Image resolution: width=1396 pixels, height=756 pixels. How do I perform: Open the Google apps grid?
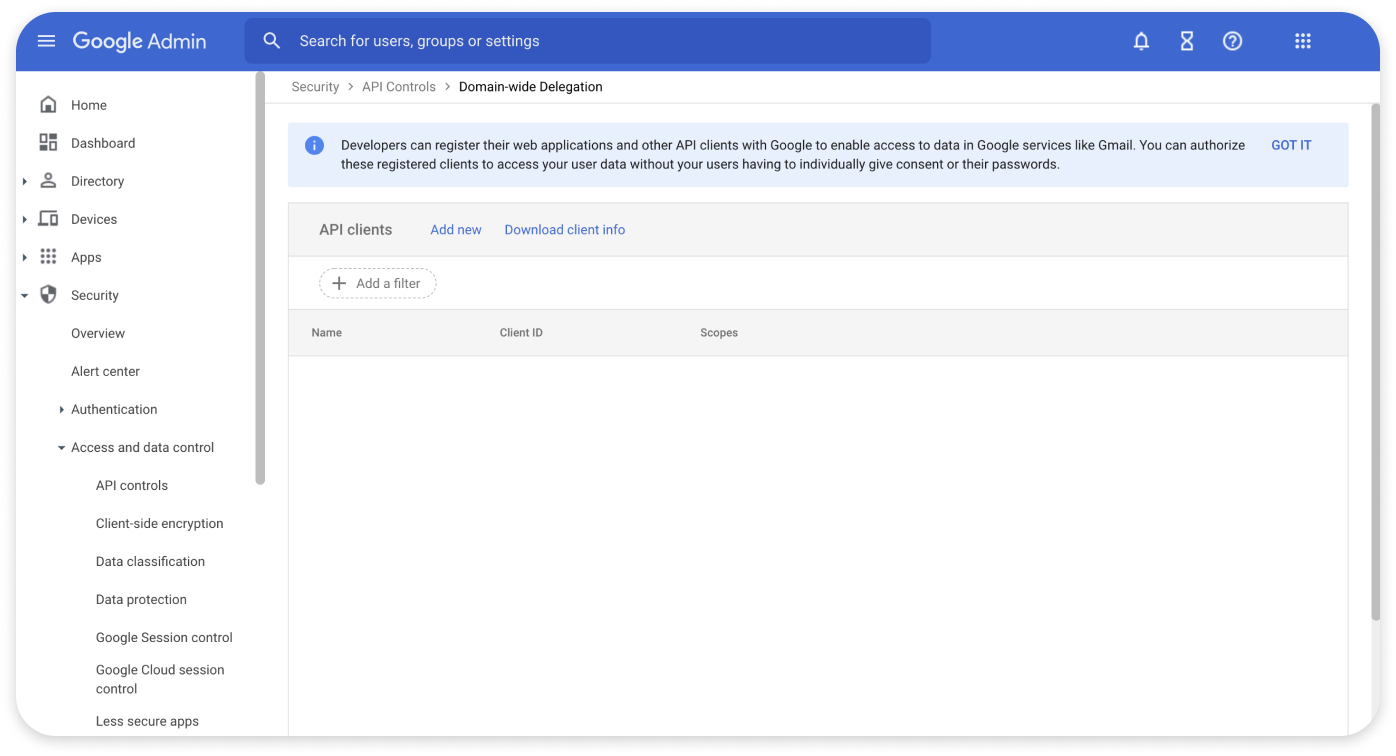[x=1303, y=41]
